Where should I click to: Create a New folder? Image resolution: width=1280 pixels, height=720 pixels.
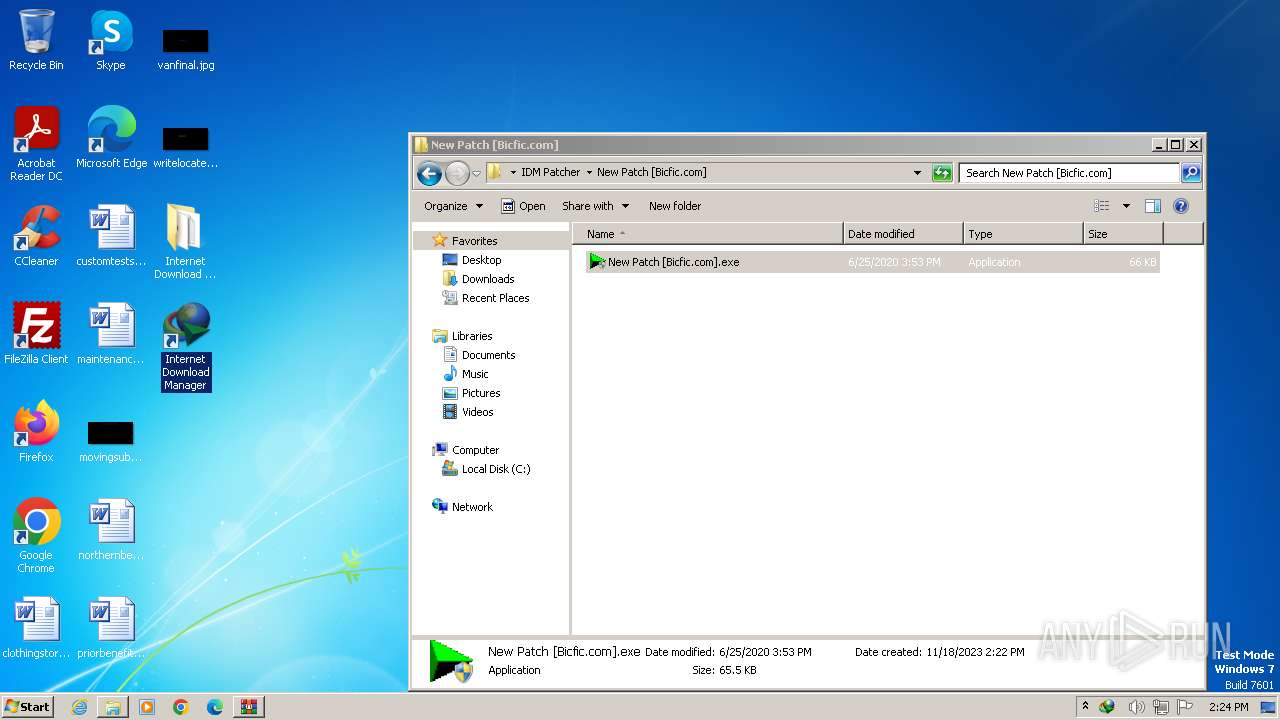pyautogui.click(x=675, y=206)
